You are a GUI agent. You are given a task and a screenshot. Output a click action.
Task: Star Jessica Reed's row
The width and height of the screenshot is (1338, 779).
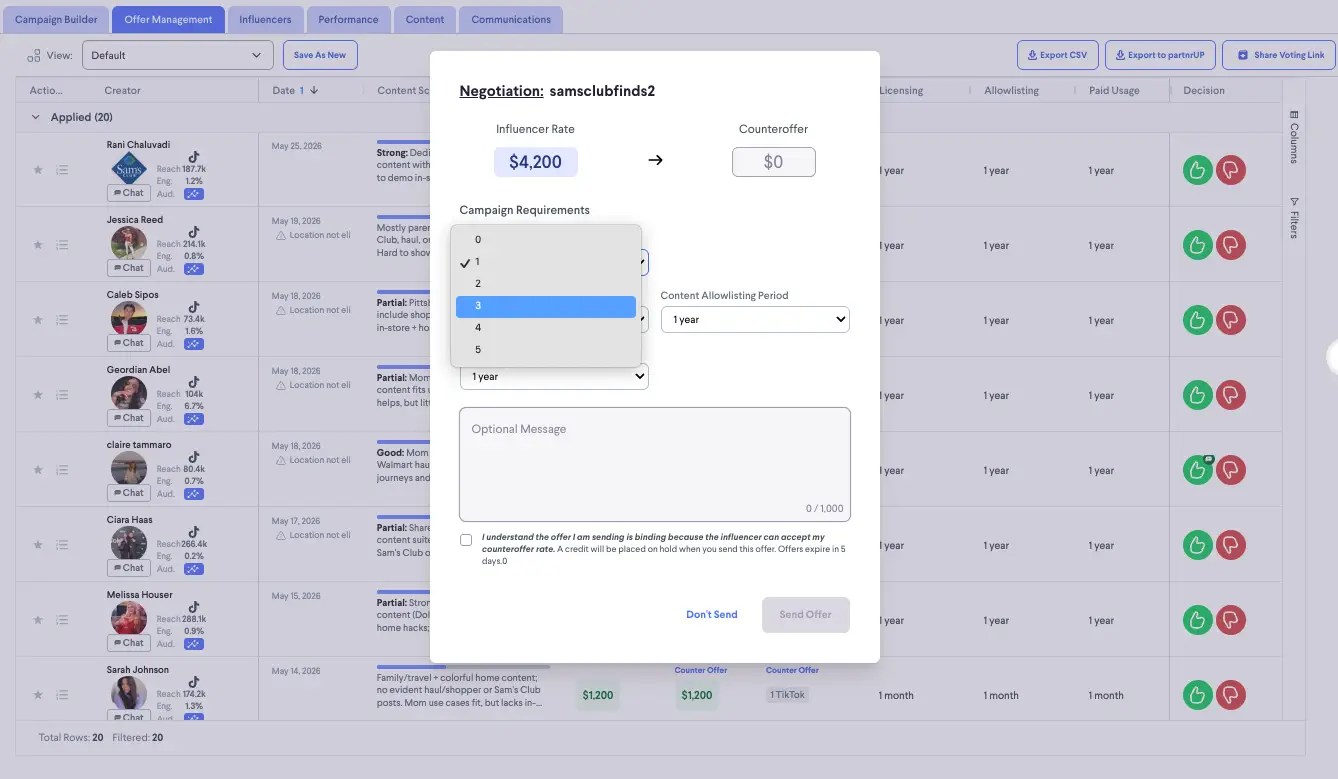[x=38, y=245]
